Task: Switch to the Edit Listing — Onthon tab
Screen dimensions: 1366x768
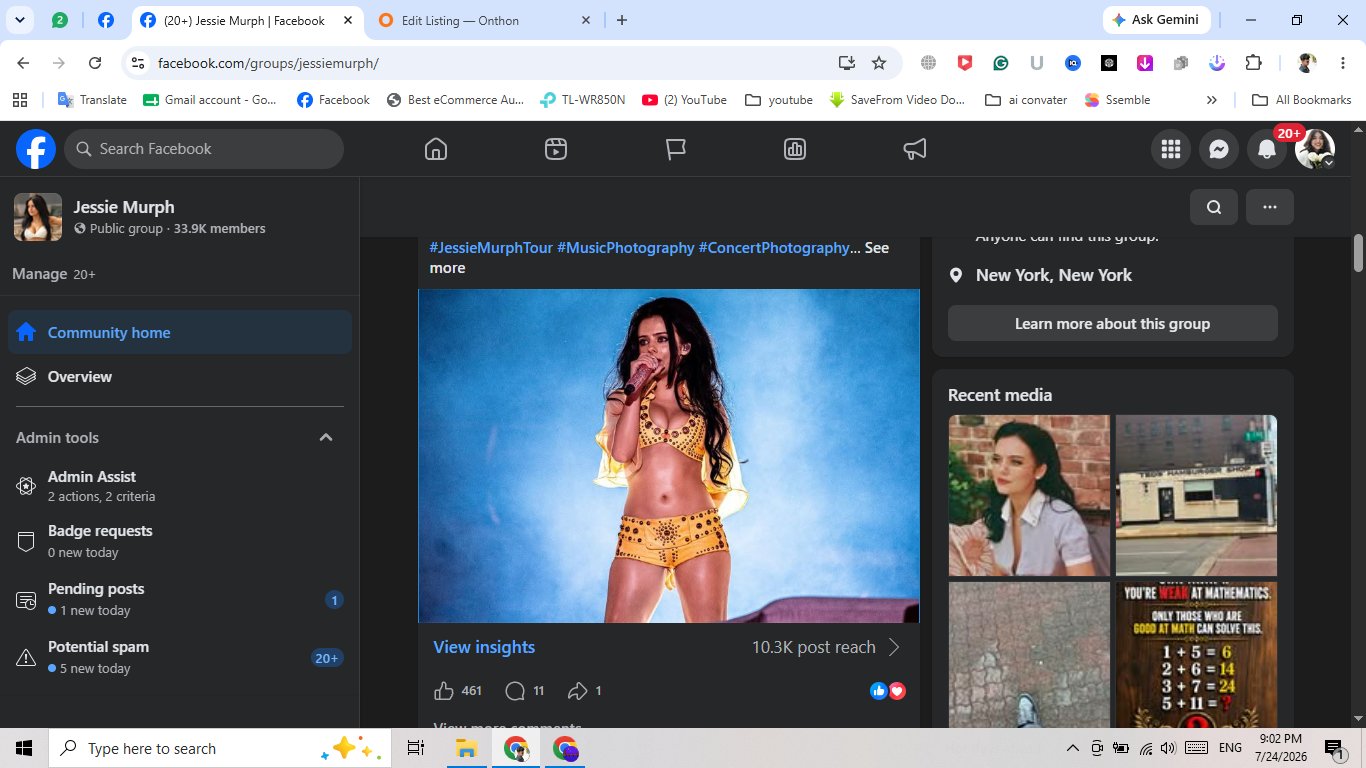Action: (x=486, y=20)
